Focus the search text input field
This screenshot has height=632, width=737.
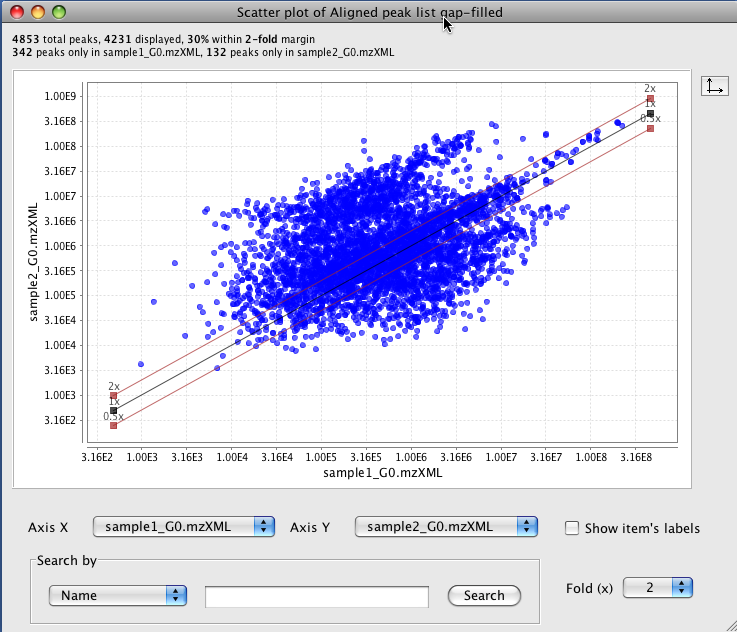pos(317,596)
